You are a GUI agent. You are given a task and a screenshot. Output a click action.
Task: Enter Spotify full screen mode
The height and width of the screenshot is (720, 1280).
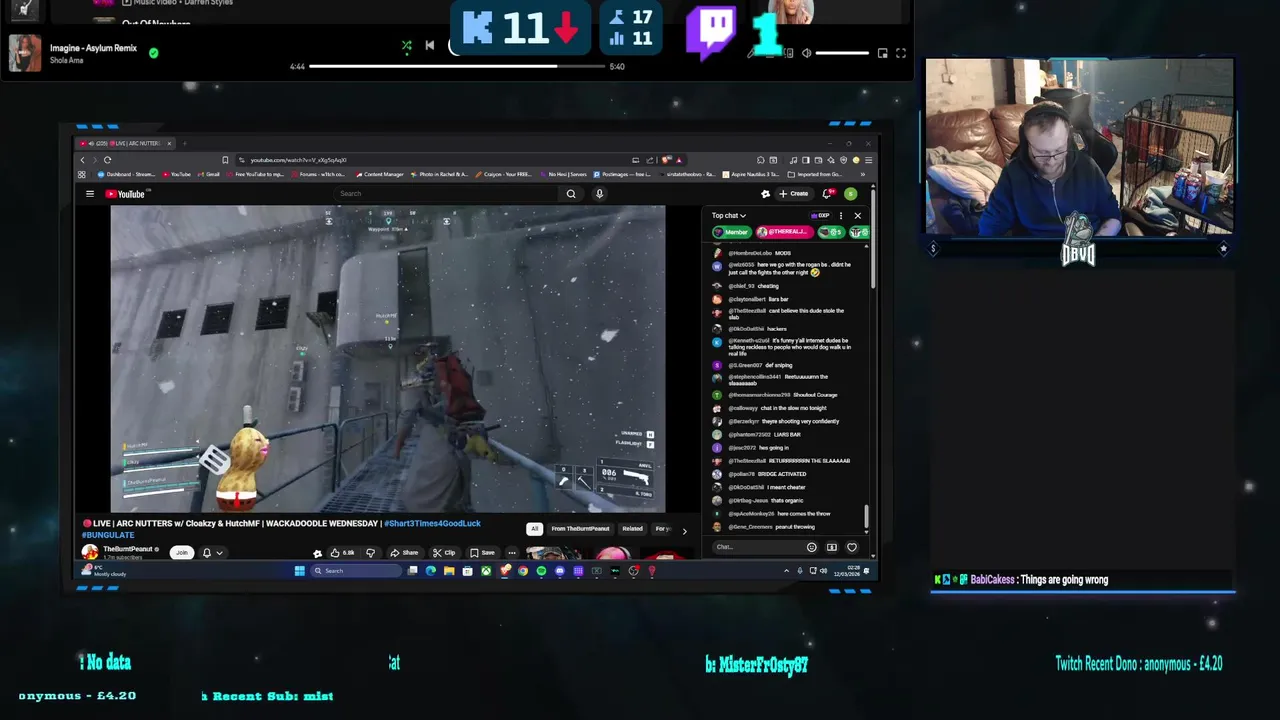(900, 53)
